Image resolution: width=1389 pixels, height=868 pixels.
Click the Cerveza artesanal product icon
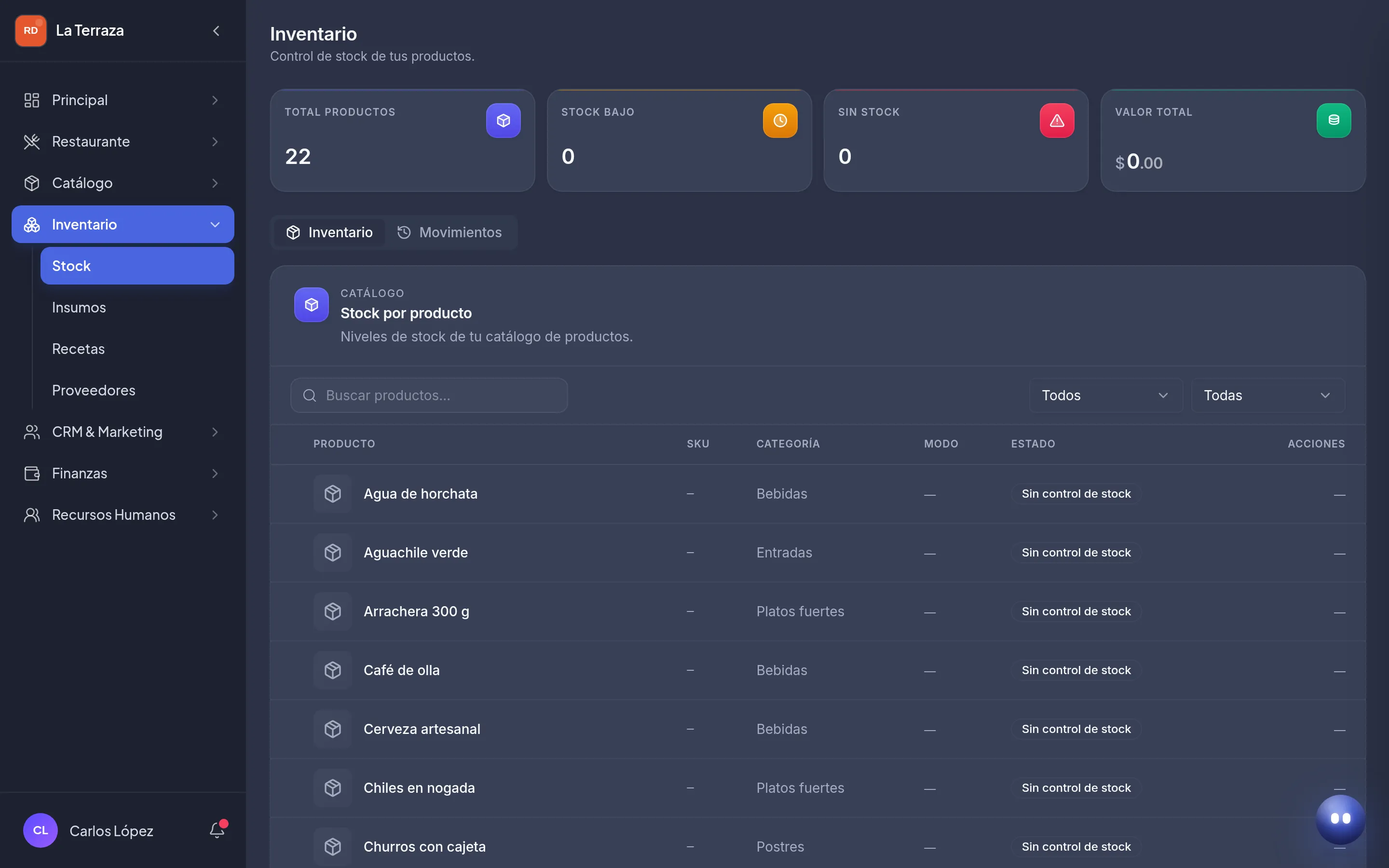(x=333, y=729)
